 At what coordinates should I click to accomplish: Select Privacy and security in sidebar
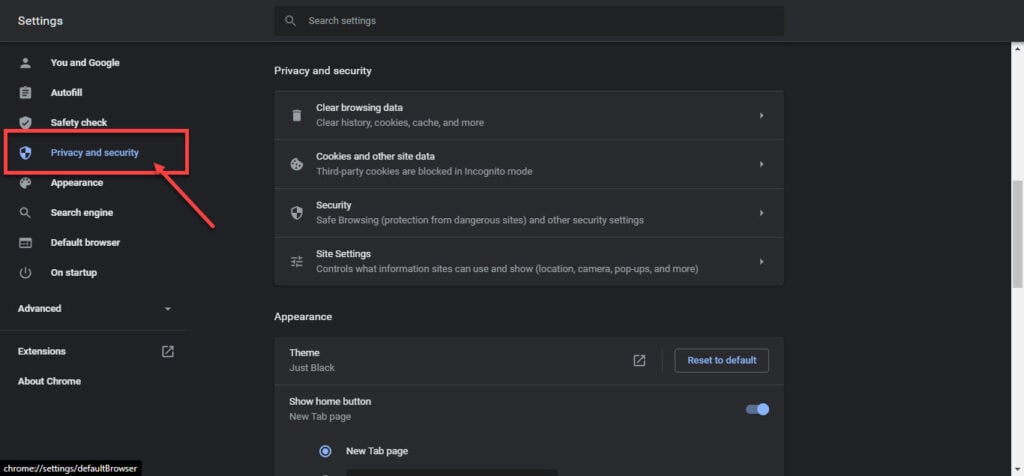[x=95, y=153]
